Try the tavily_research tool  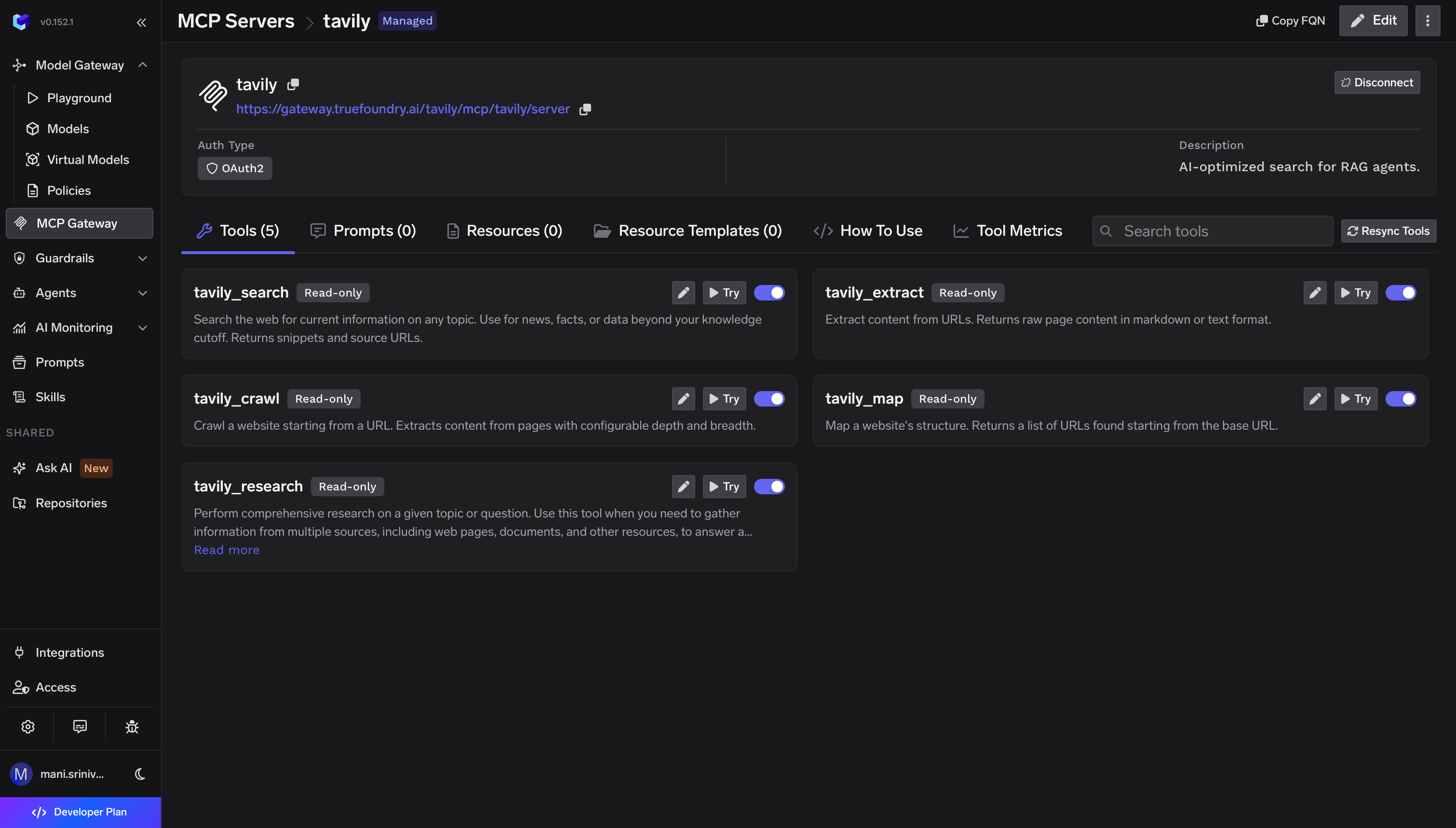click(x=724, y=487)
